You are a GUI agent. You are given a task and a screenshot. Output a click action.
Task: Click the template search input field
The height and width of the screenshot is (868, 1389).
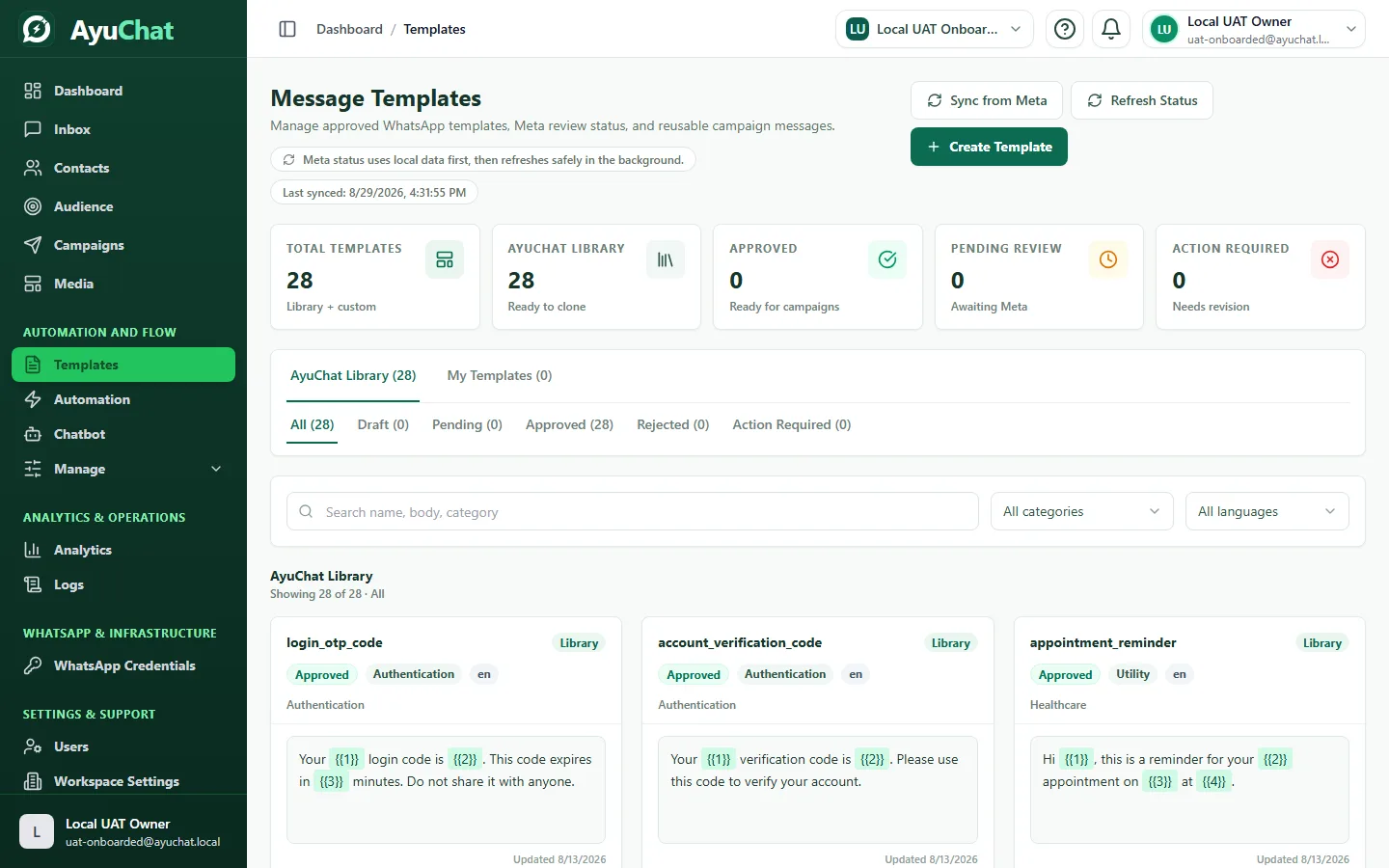coord(633,511)
